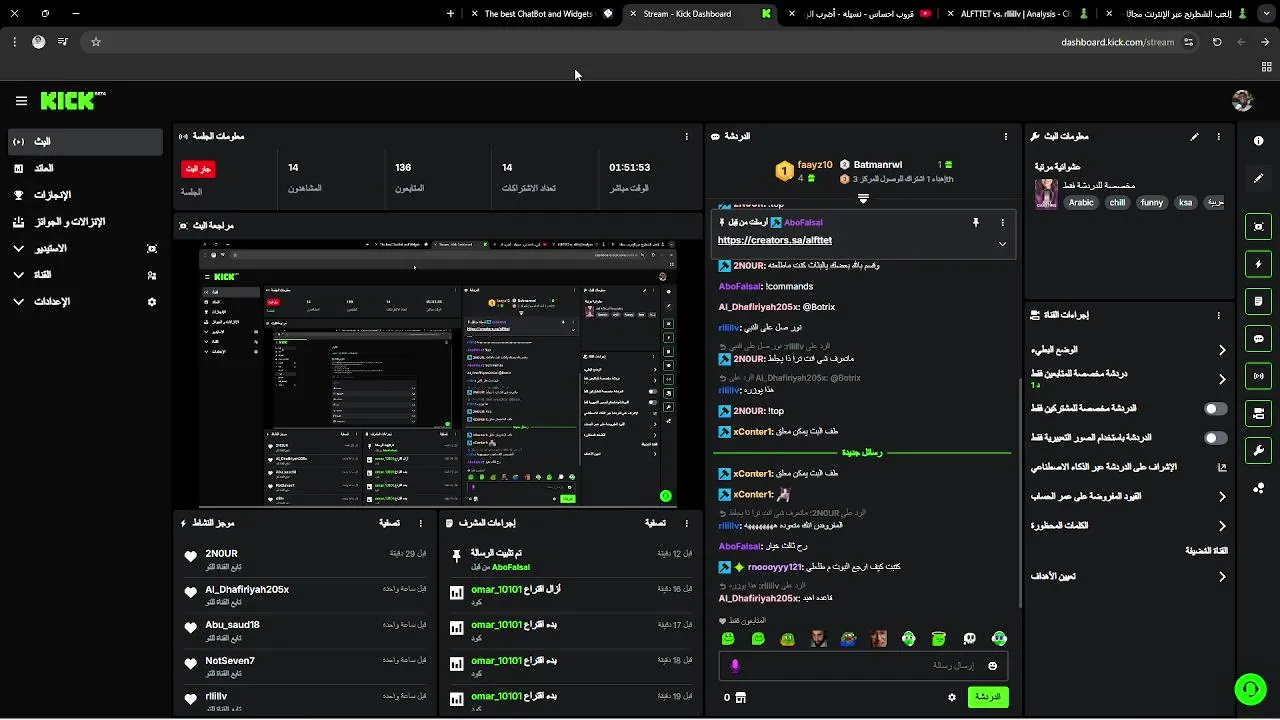Viewport: 1280px width, 720px height.
Task: Click the funny tag chip
Action: click(1152, 202)
